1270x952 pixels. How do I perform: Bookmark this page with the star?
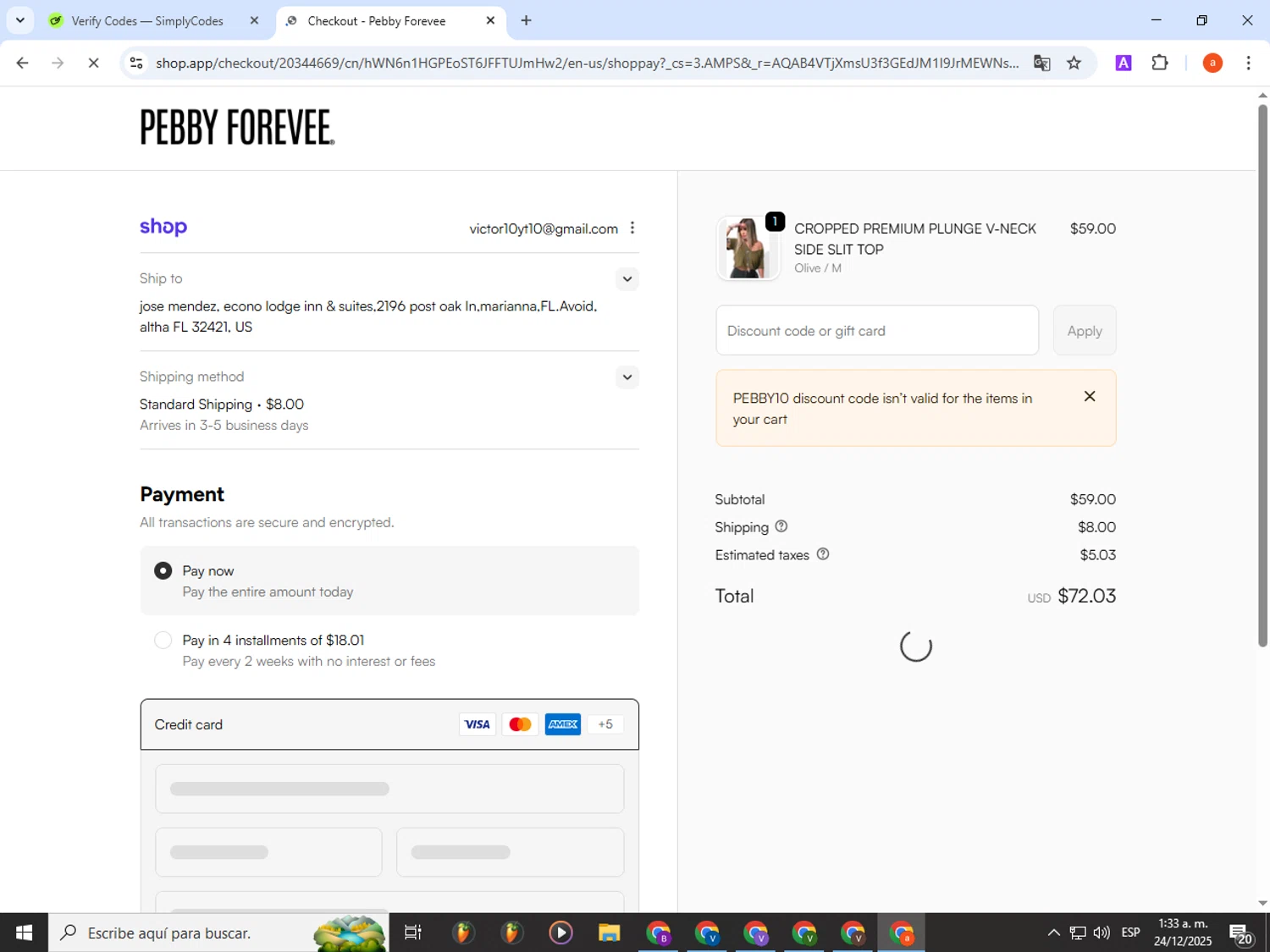pyautogui.click(x=1074, y=63)
